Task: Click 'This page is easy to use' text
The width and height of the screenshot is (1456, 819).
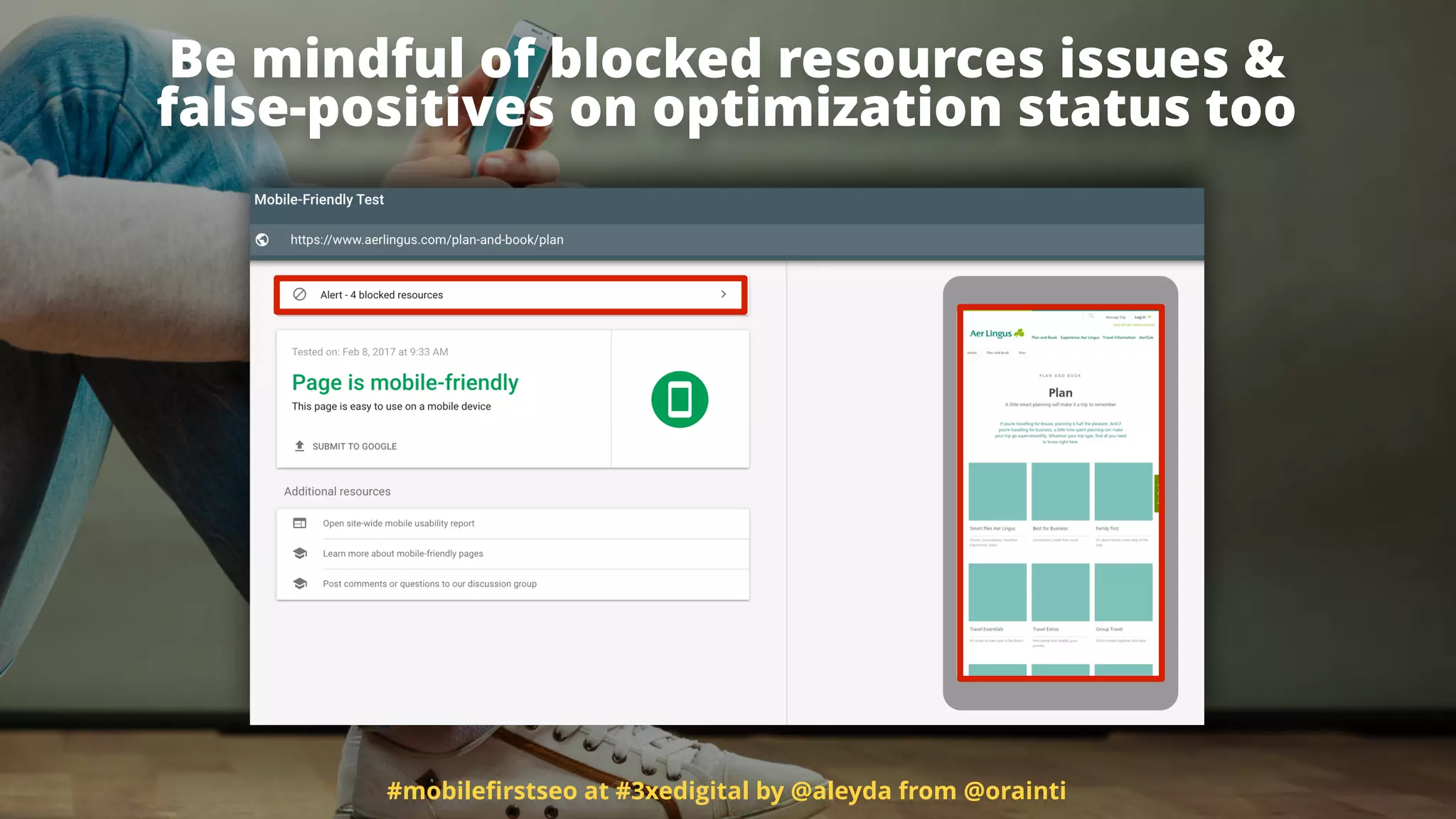Action: click(x=391, y=407)
